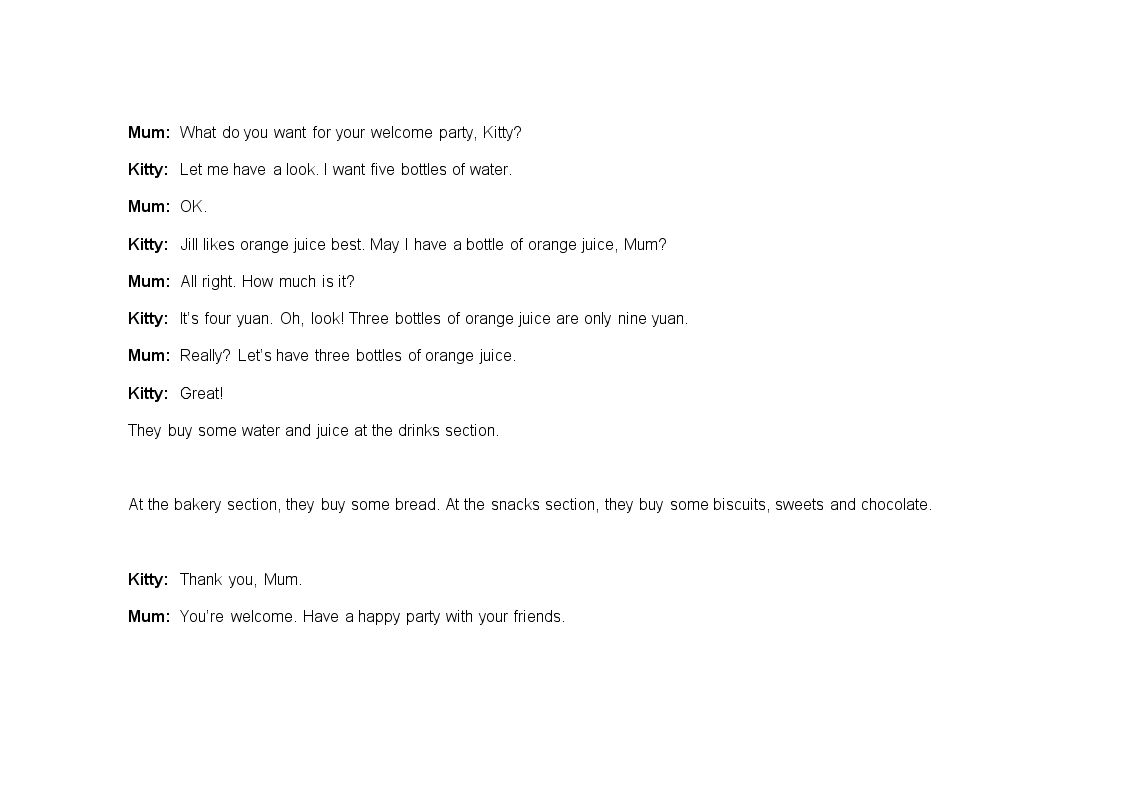Click the words "welcome party" in first line

pyautogui.click(x=422, y=132)
